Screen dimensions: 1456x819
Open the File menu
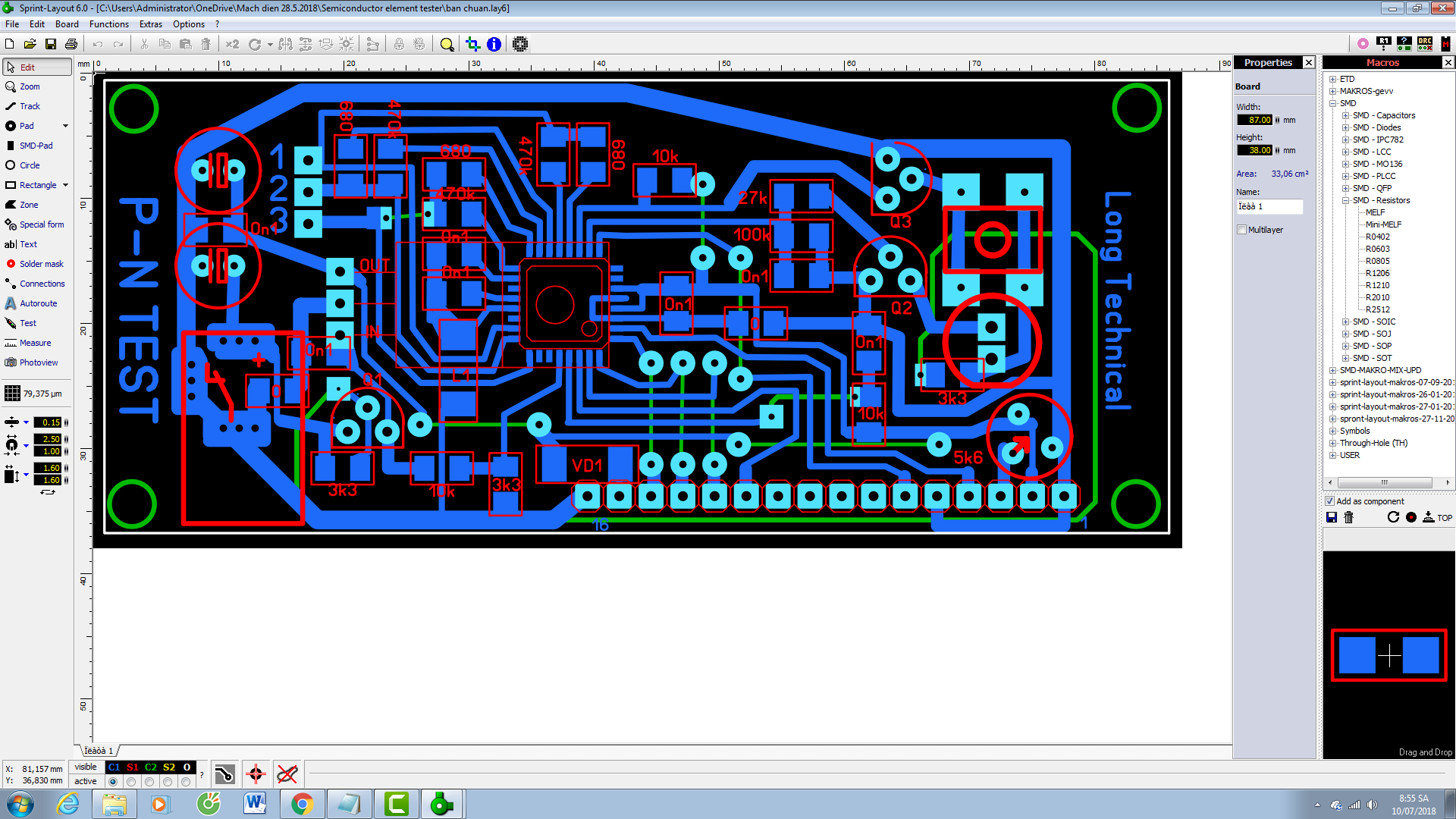[12, 24]
